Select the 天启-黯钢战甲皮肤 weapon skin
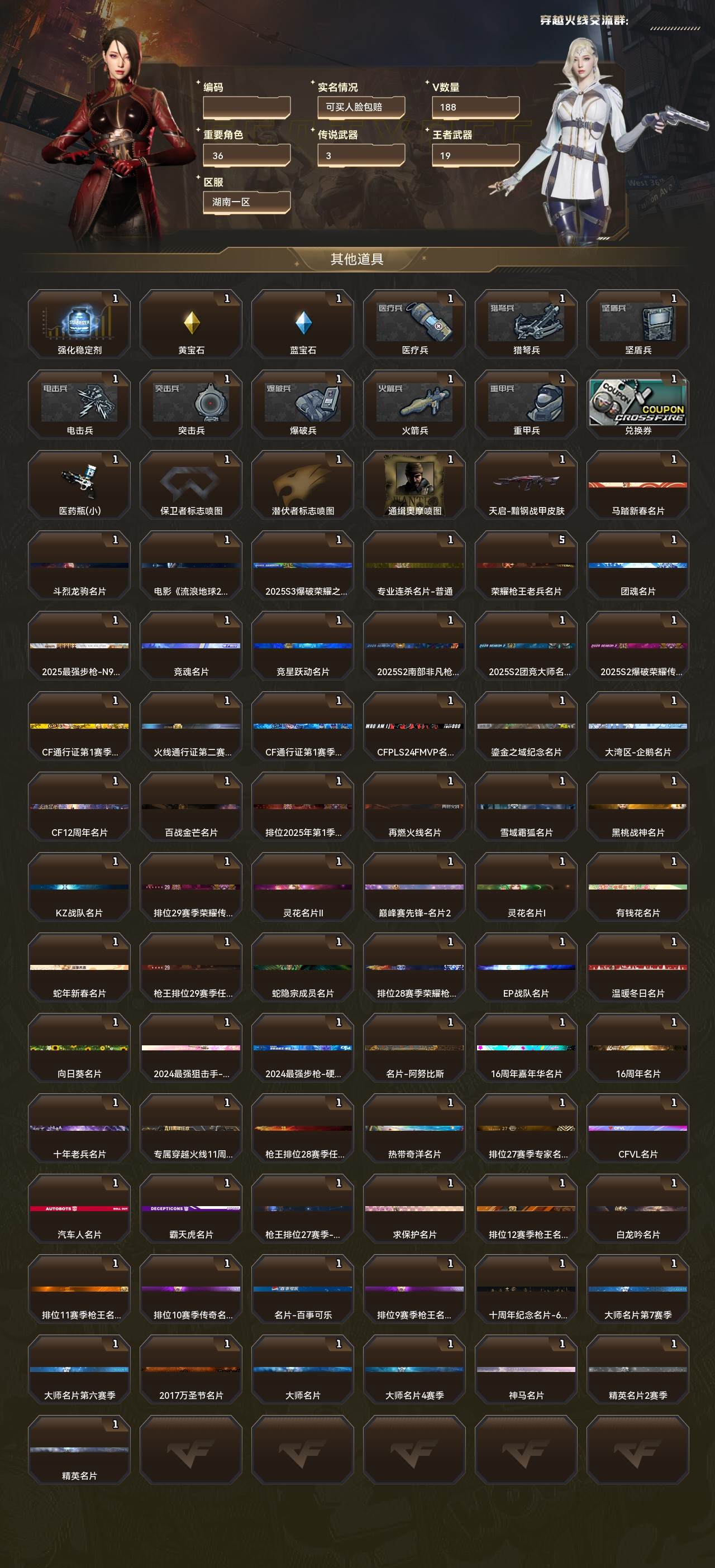The height and width of the screenshot is (1568, 715). pos(526,485)
